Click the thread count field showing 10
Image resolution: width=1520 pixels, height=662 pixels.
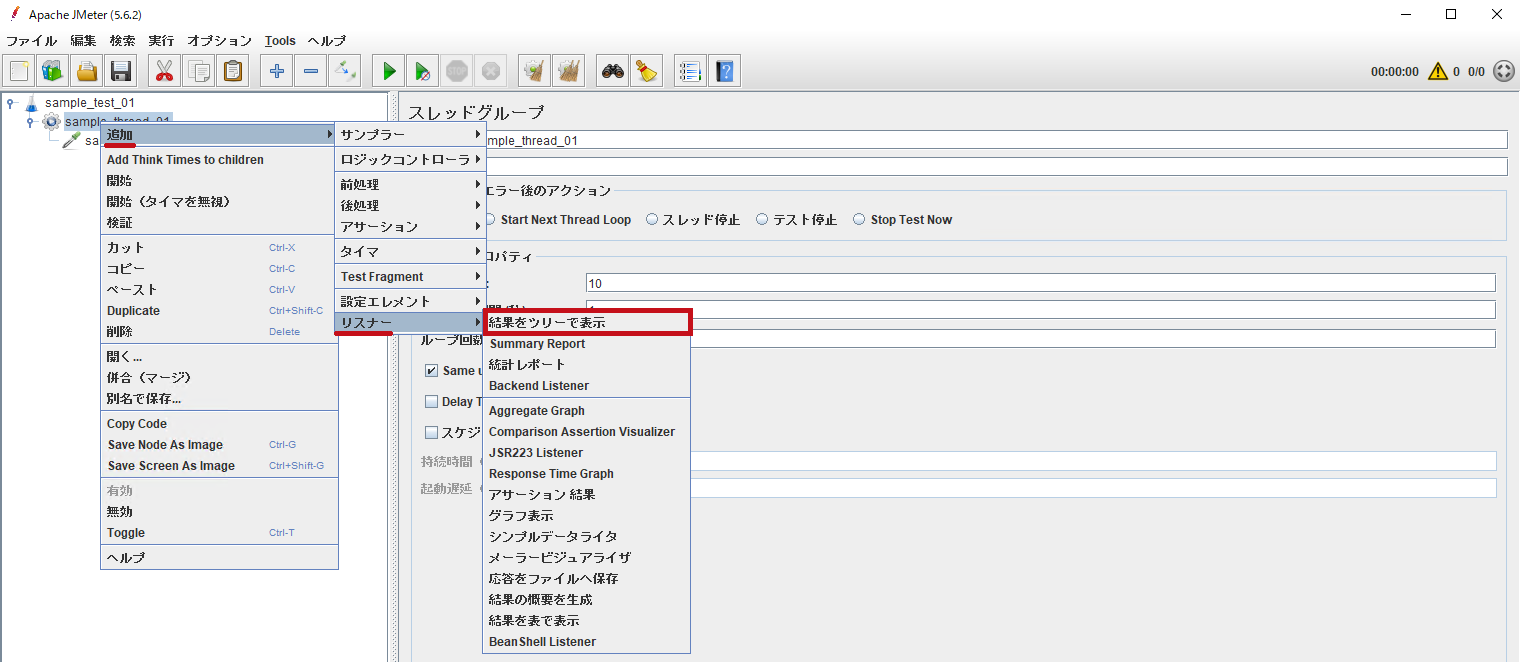[1040, 283]
